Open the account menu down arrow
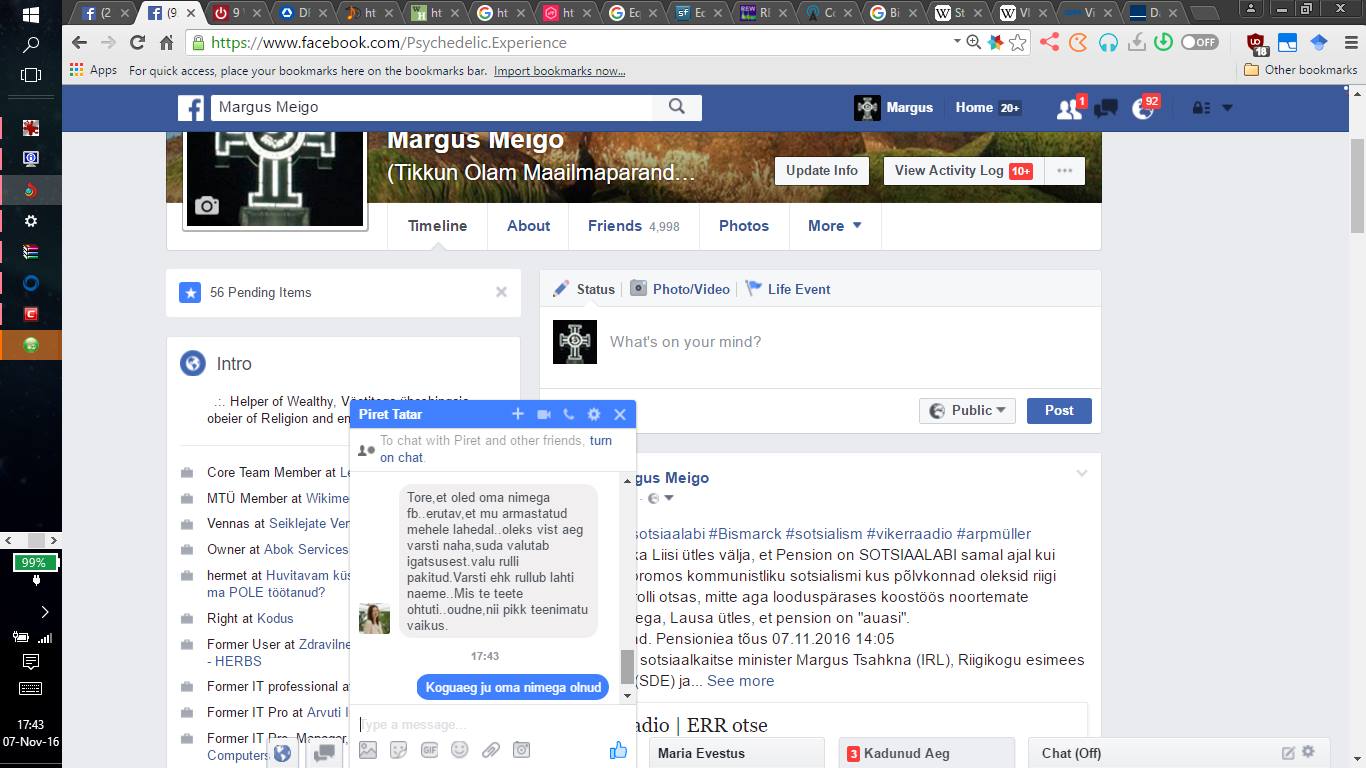The image size is (1366, 768). (x=1227, y=108)
